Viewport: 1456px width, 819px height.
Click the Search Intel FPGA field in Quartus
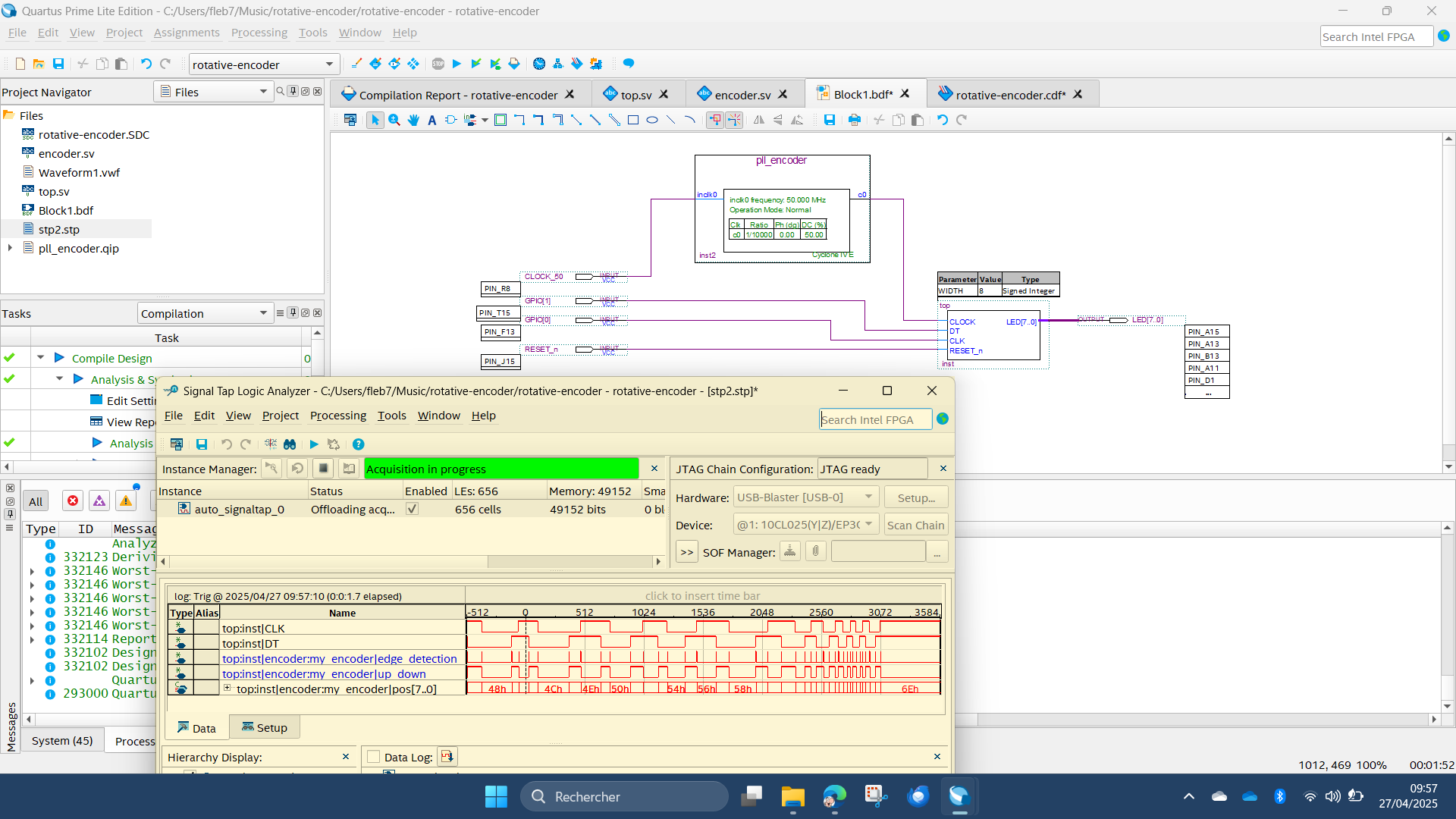tap(1376, 36)
